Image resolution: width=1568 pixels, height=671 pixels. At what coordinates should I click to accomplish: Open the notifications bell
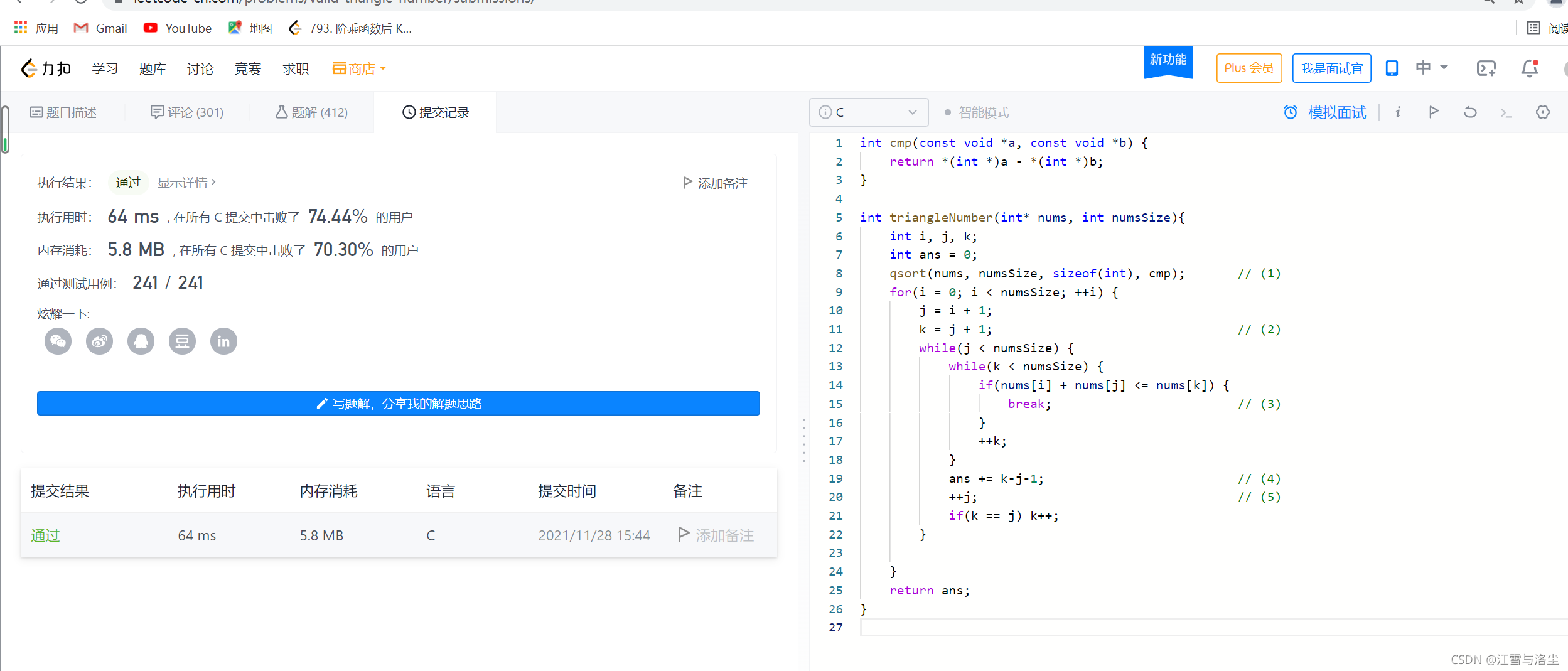point(1530,68)
